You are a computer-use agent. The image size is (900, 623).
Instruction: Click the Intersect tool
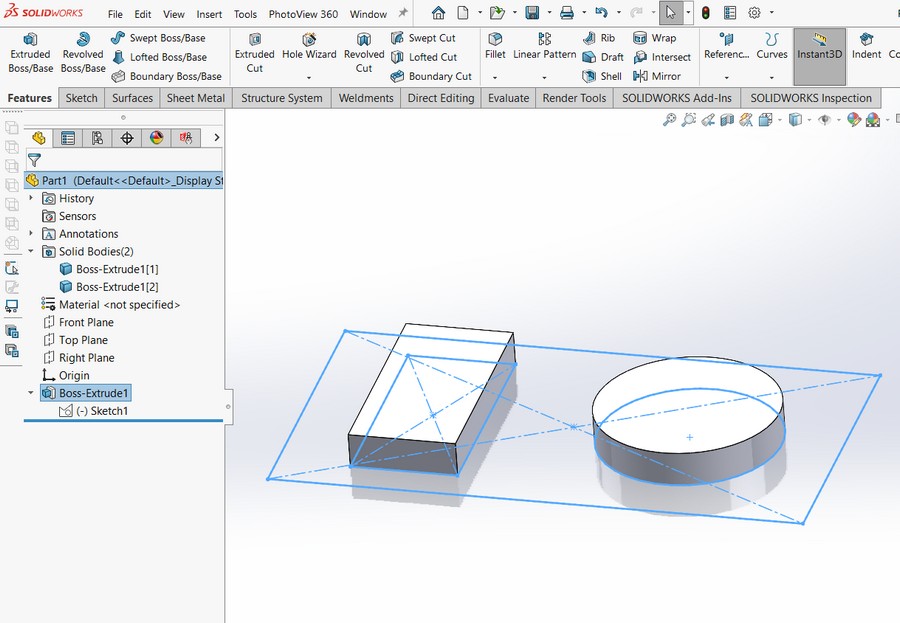662,57
